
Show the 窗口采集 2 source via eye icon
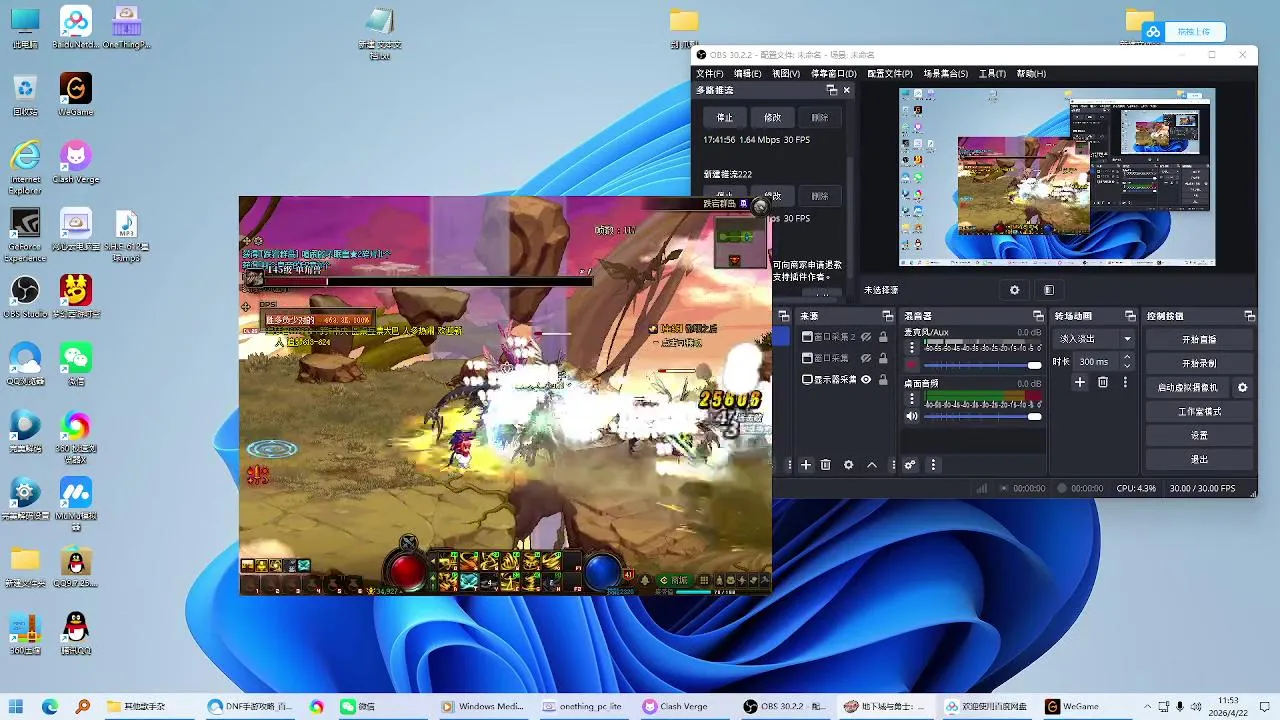tap(866, 337)
